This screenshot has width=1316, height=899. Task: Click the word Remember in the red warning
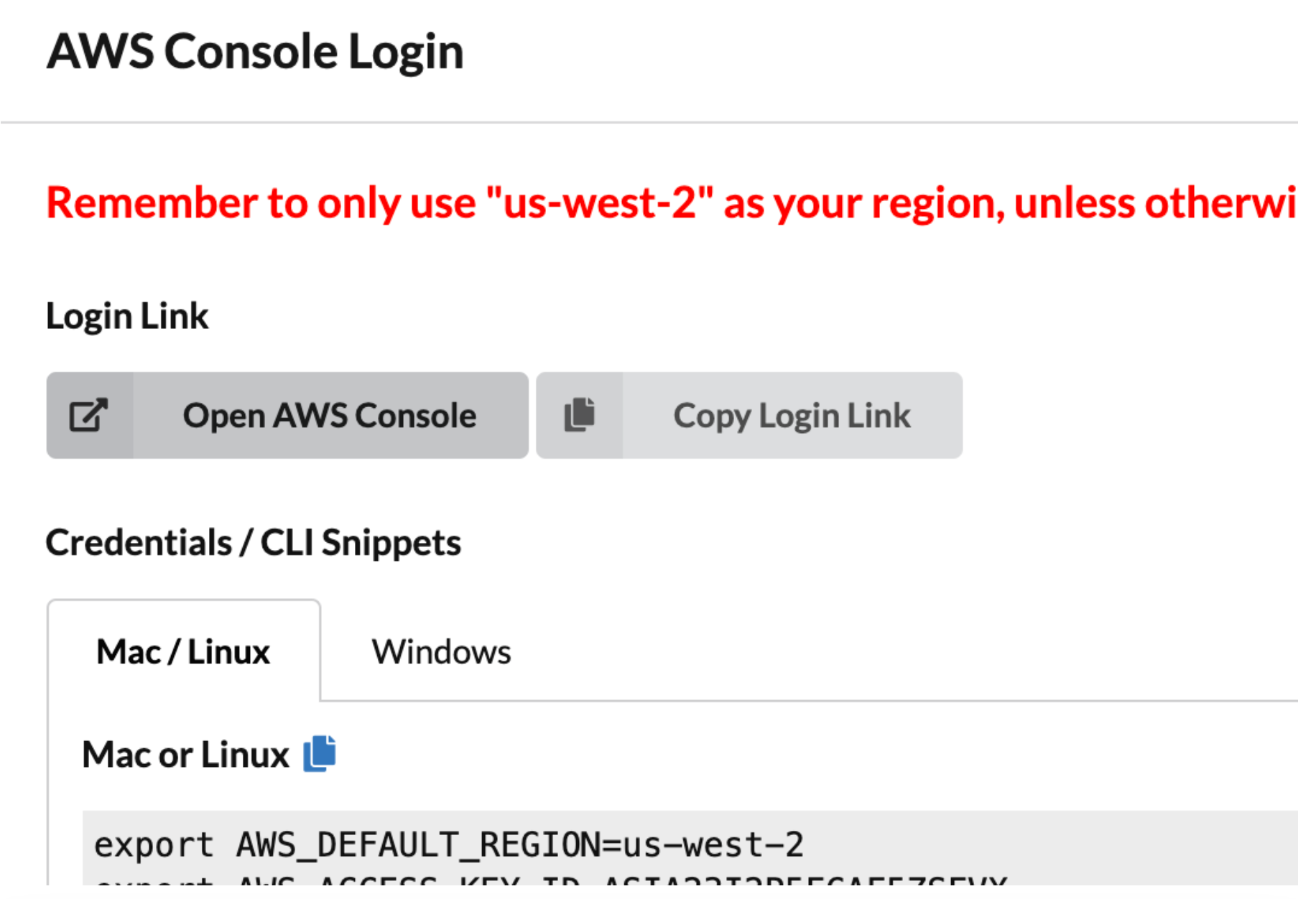click(x=151, y=202)
